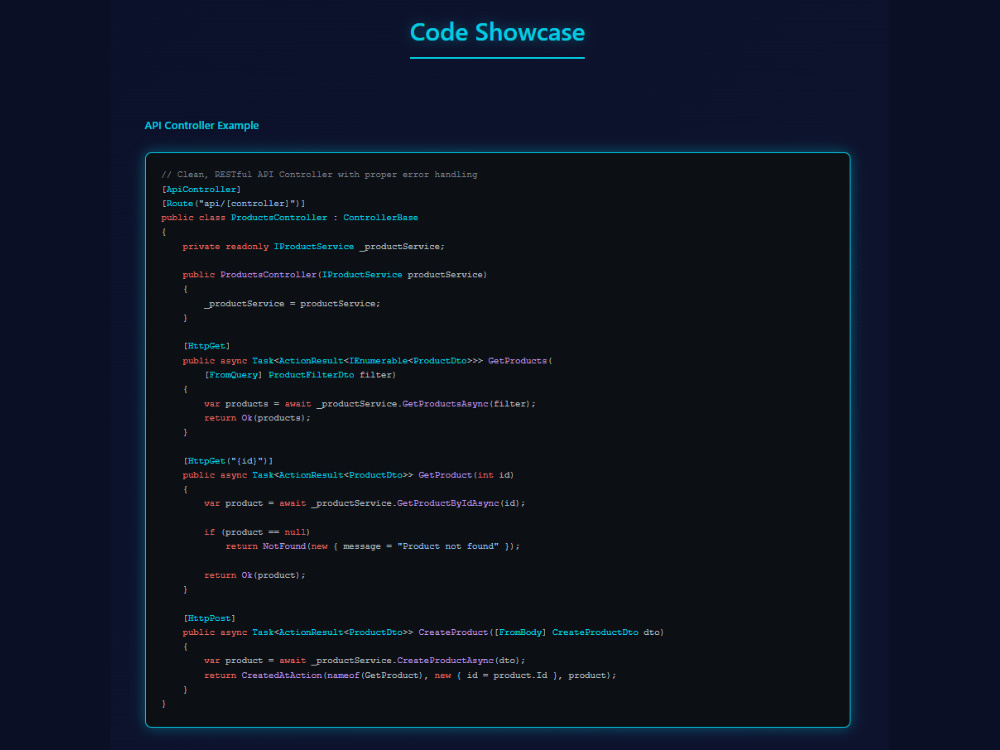Click the CreateProductAsync(dto) call line
Image resolution: width=1000 pixels, height=750 pixels.
[365, 661]
